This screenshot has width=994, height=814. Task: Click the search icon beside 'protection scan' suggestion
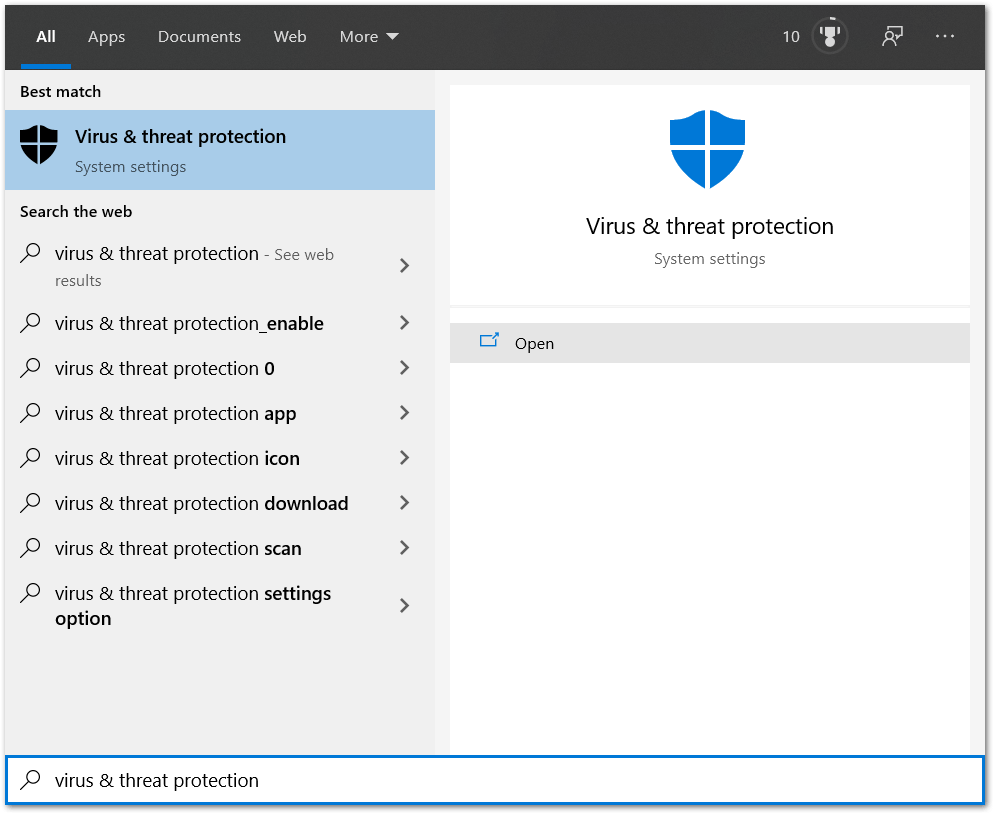pyautogui.click(x=30, y=548)
